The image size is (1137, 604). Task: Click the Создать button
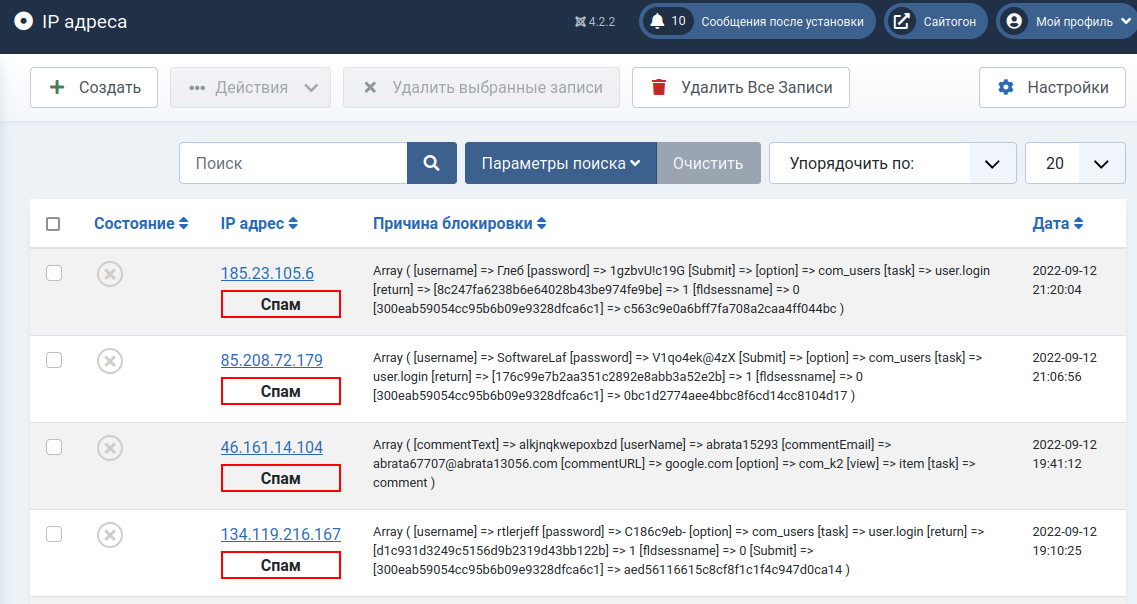(94, 88)
